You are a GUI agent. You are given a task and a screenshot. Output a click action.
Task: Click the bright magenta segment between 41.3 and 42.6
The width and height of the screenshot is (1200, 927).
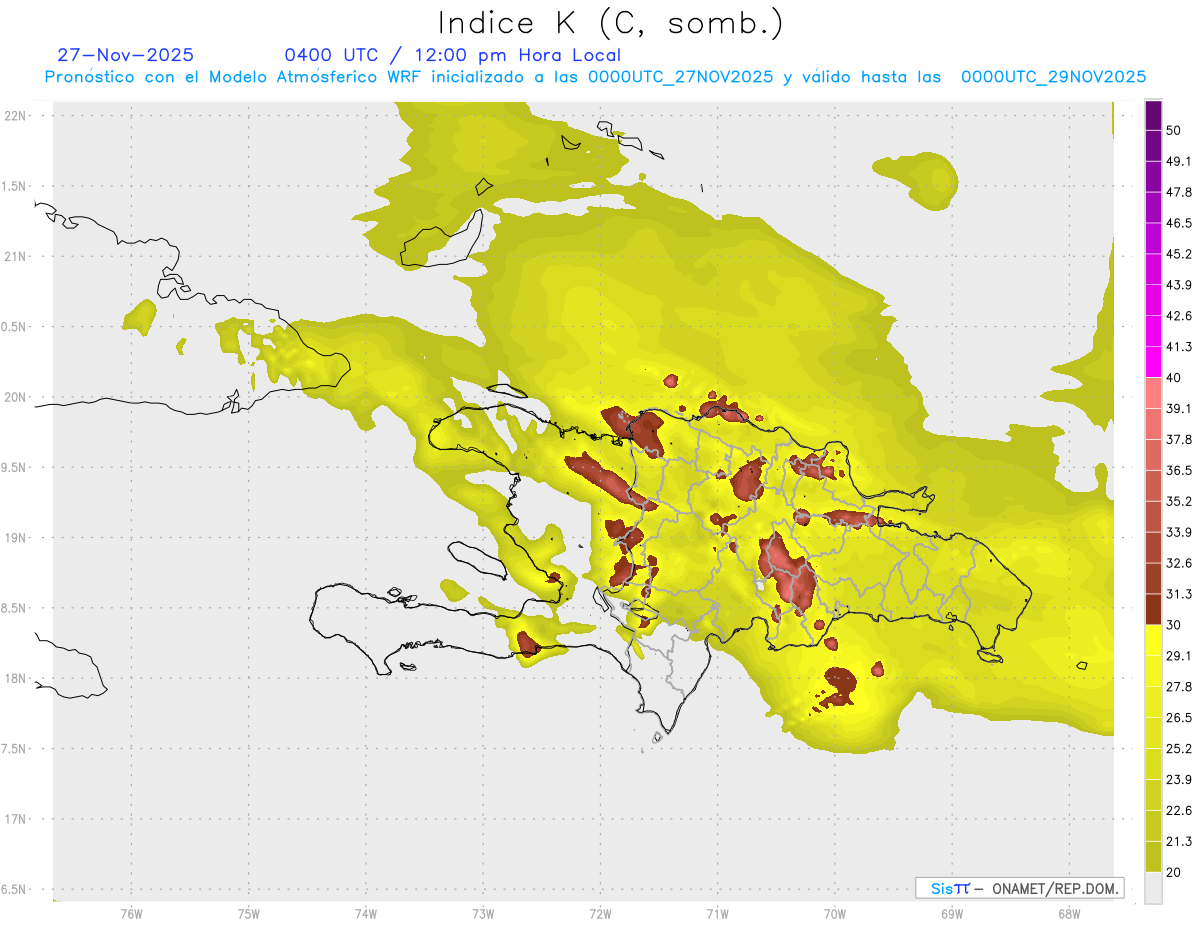click(x=1154, y=331)
